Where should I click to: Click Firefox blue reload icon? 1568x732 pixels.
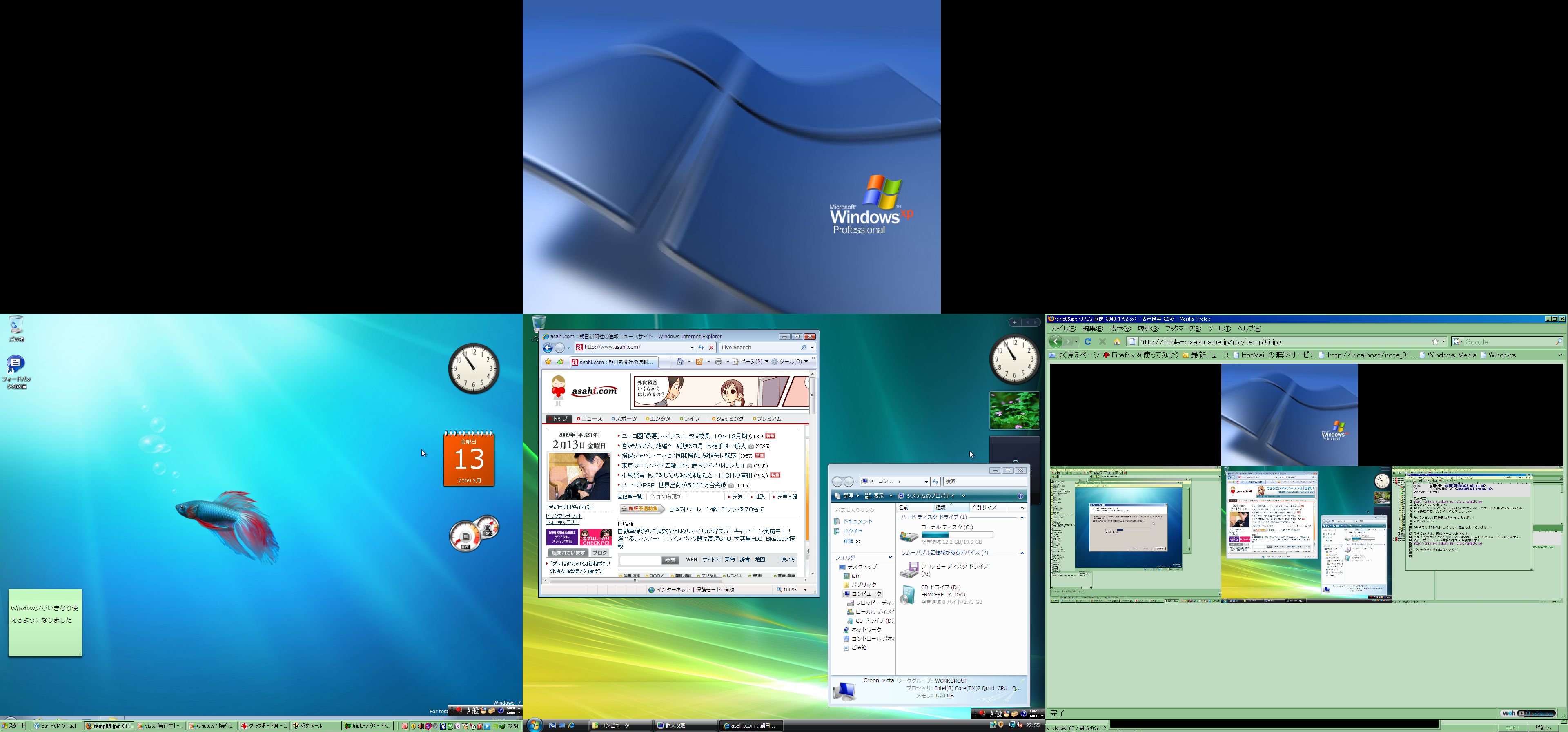tap(1088, 341)
